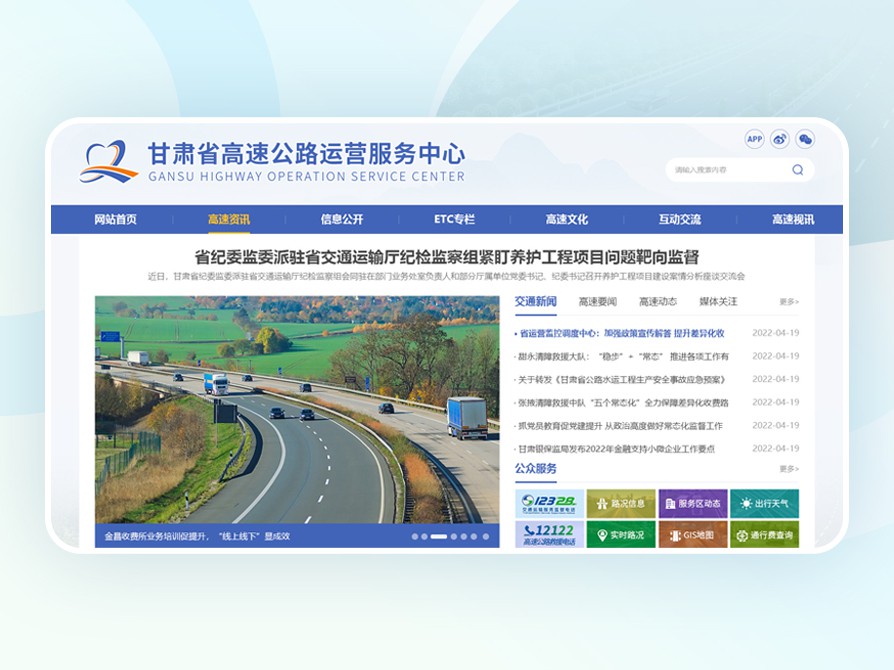Select the 交通新闻 tab
This screenshot has height=670, width=894.
click(x=535, y=302)
